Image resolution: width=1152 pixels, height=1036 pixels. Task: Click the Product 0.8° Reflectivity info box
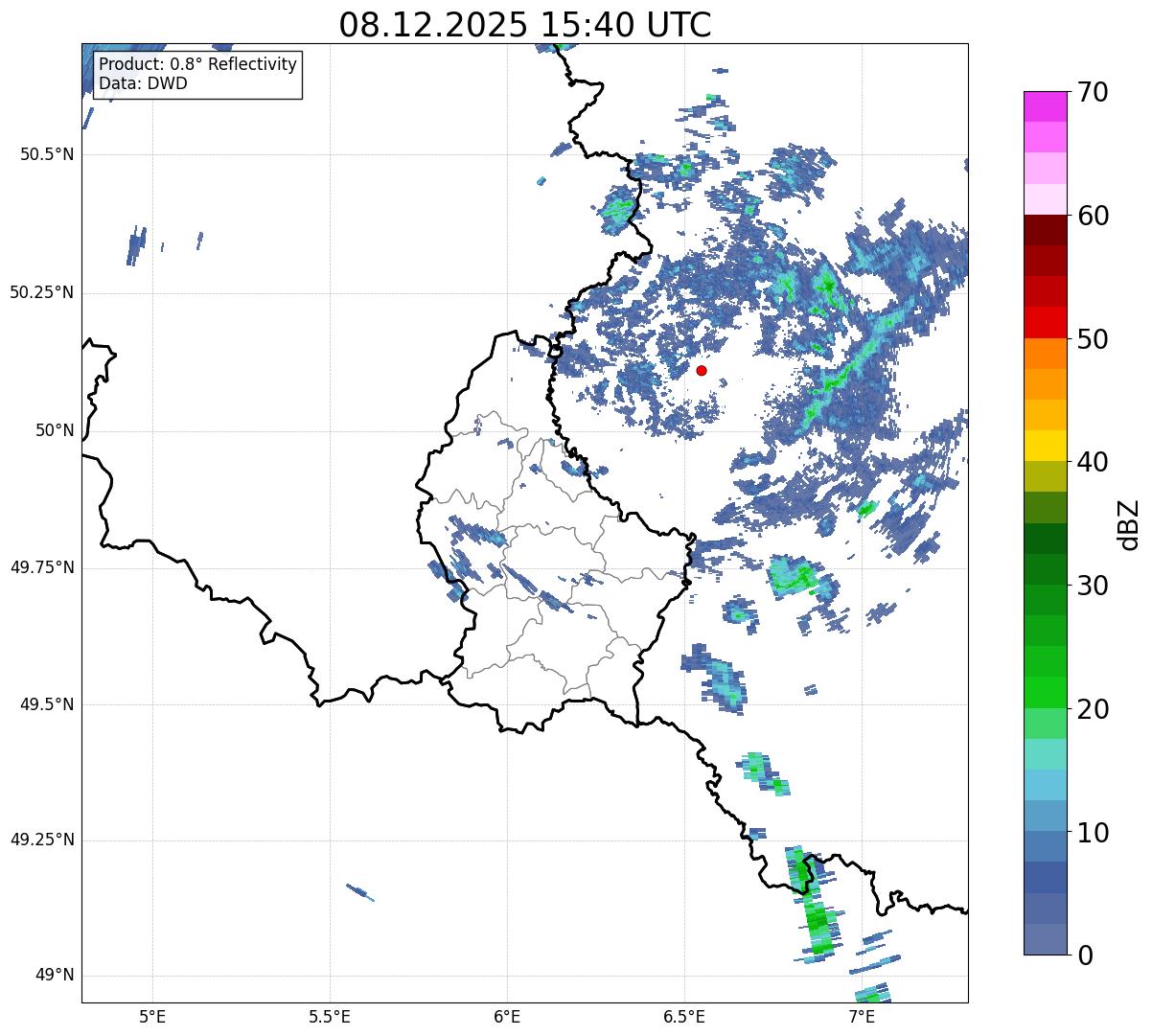197,75
